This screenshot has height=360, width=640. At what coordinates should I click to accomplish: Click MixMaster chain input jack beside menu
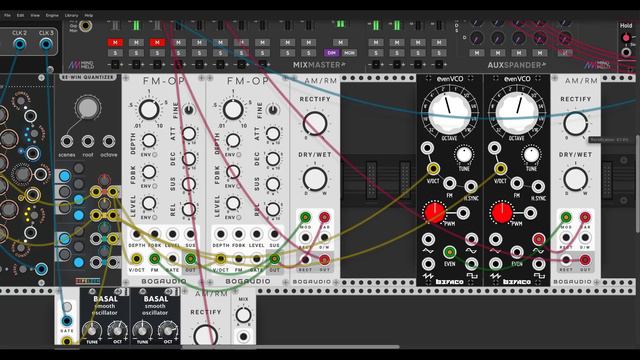(85, 26)
